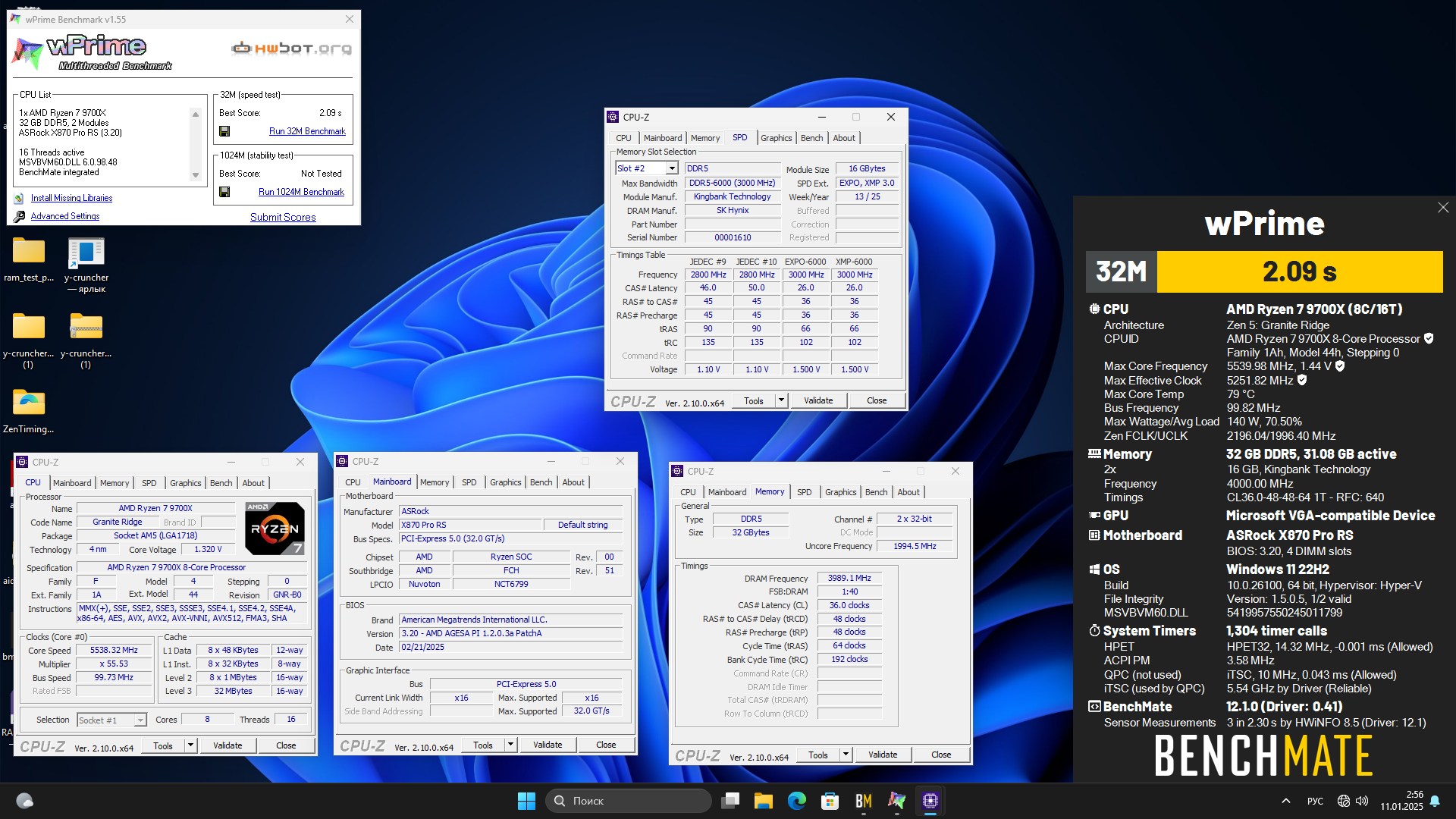Click the save icon beside the 32M benchmark
This screenshot has height=819, width=1456.
pos(224,131)
